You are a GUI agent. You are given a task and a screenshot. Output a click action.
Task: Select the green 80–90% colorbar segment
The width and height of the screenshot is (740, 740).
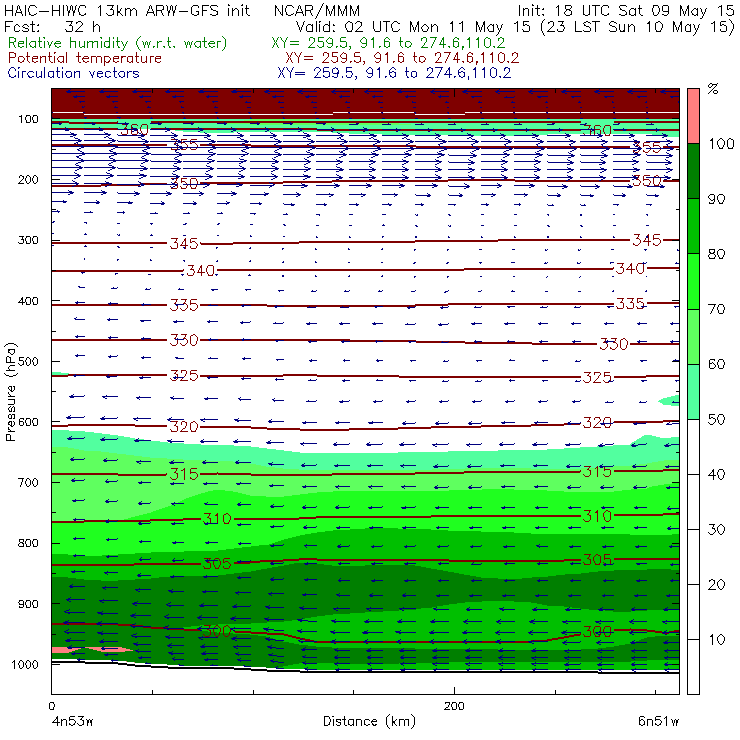pyautogui.click(x=693, y=226)
